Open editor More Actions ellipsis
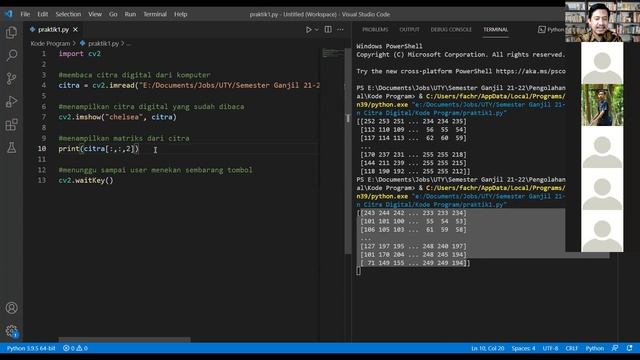640x360 pixels. coord(340,29)
